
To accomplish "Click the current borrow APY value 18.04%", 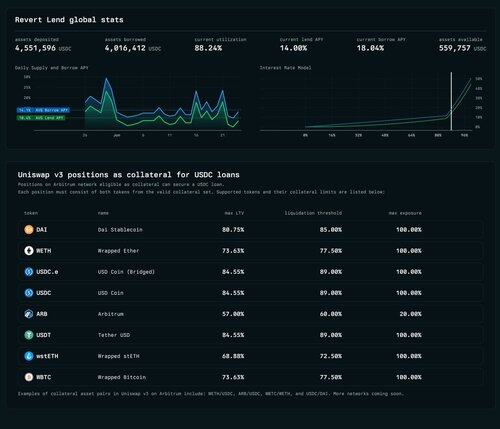I will 370,48.
